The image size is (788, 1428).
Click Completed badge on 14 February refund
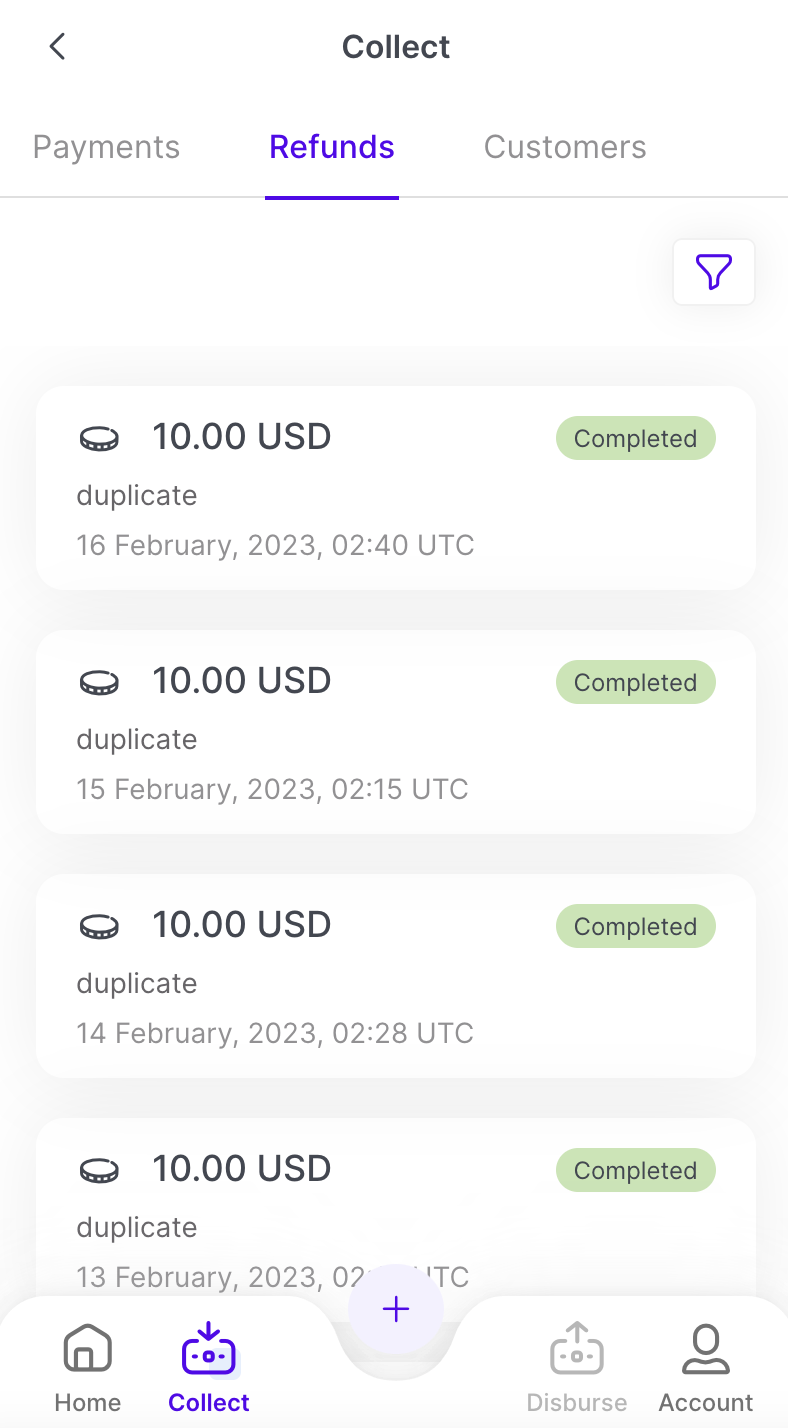(x=635, y=927)
